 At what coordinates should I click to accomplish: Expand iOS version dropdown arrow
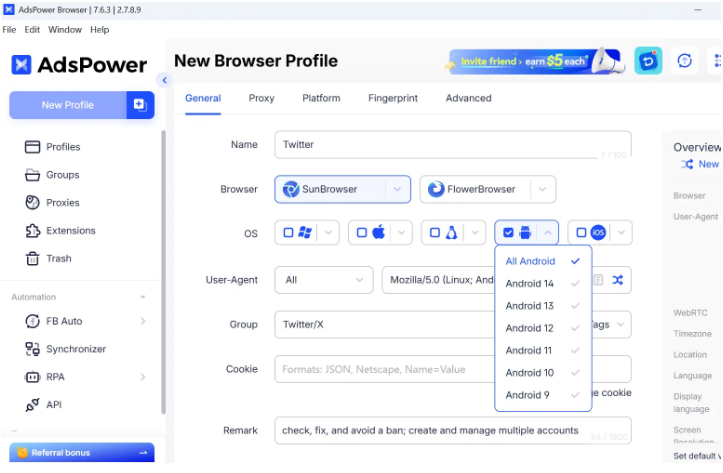[621, 233]
